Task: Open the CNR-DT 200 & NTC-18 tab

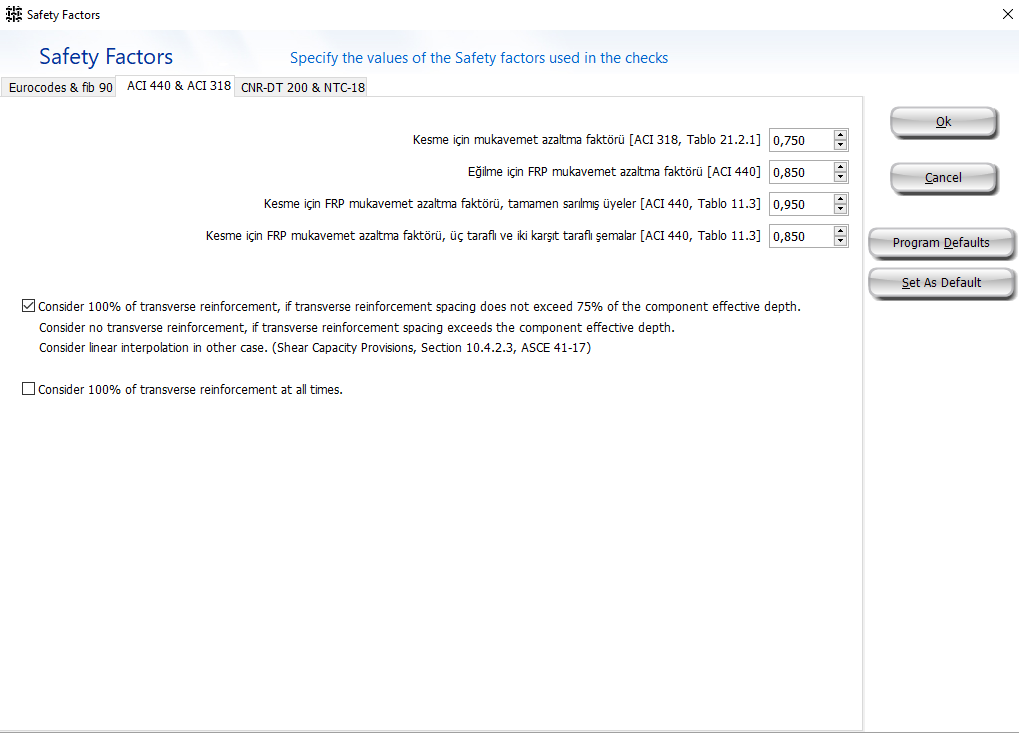Action: 303,87
